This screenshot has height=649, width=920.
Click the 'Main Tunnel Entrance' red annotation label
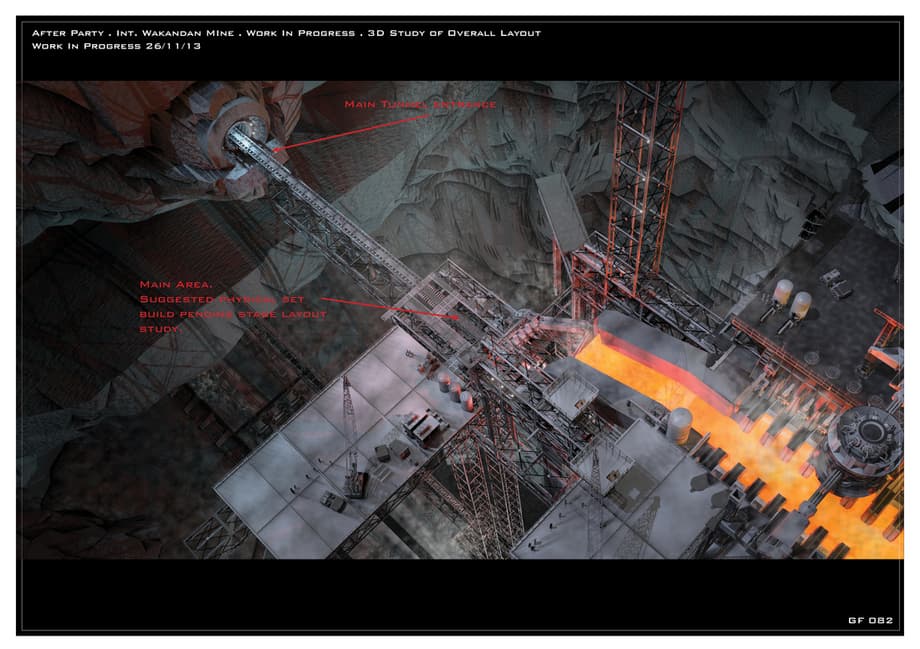click(x=420, y=104)
